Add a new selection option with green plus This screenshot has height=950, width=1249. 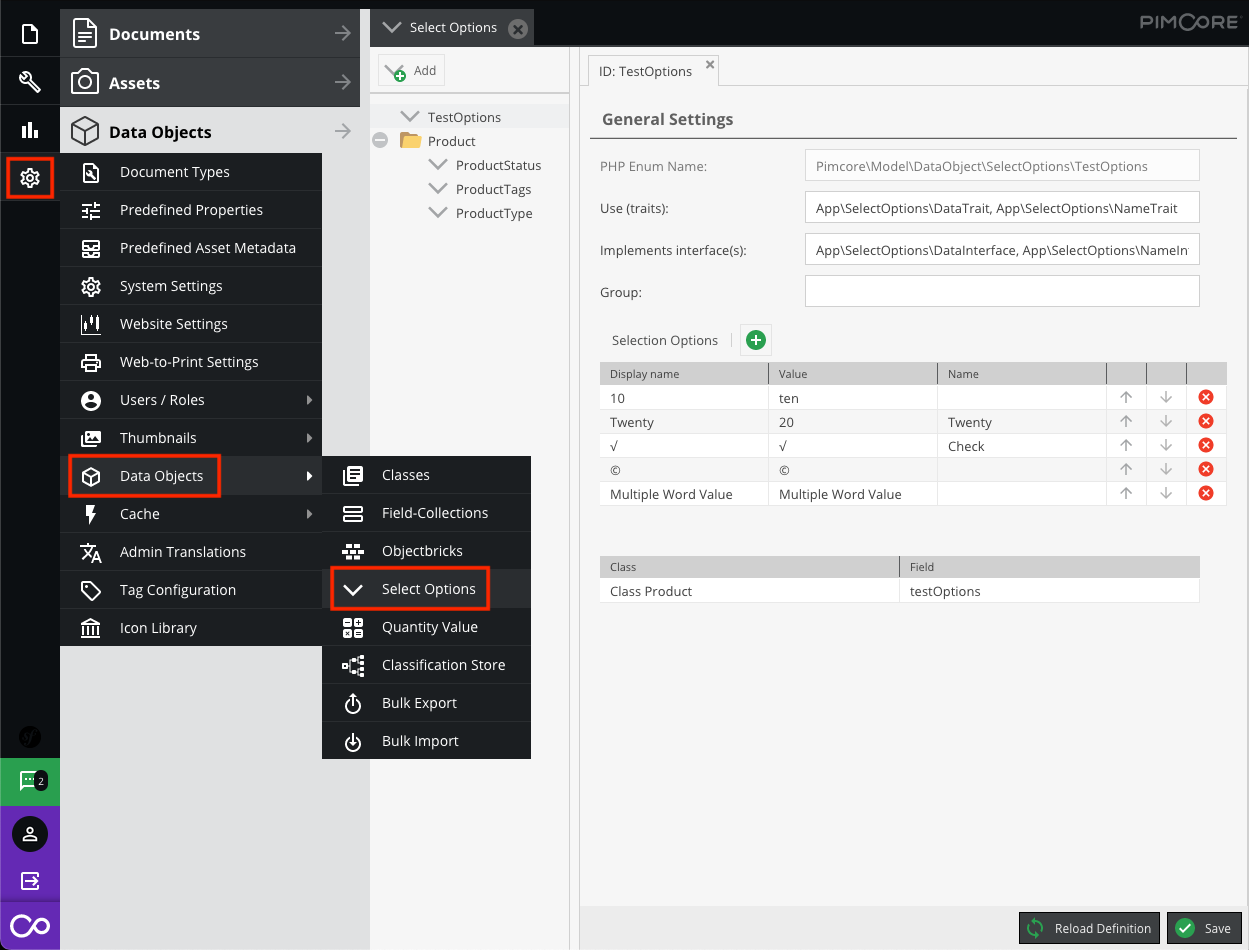[x=756, y=340]
